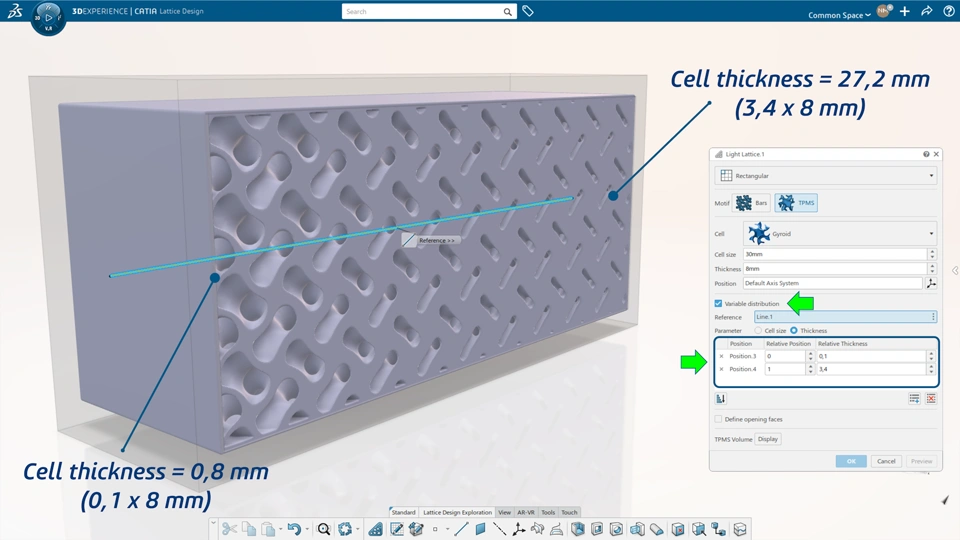Screen dimensions: 960x540
Task: Click the Thickness field stepper arrows
Action: click(932, 269)
